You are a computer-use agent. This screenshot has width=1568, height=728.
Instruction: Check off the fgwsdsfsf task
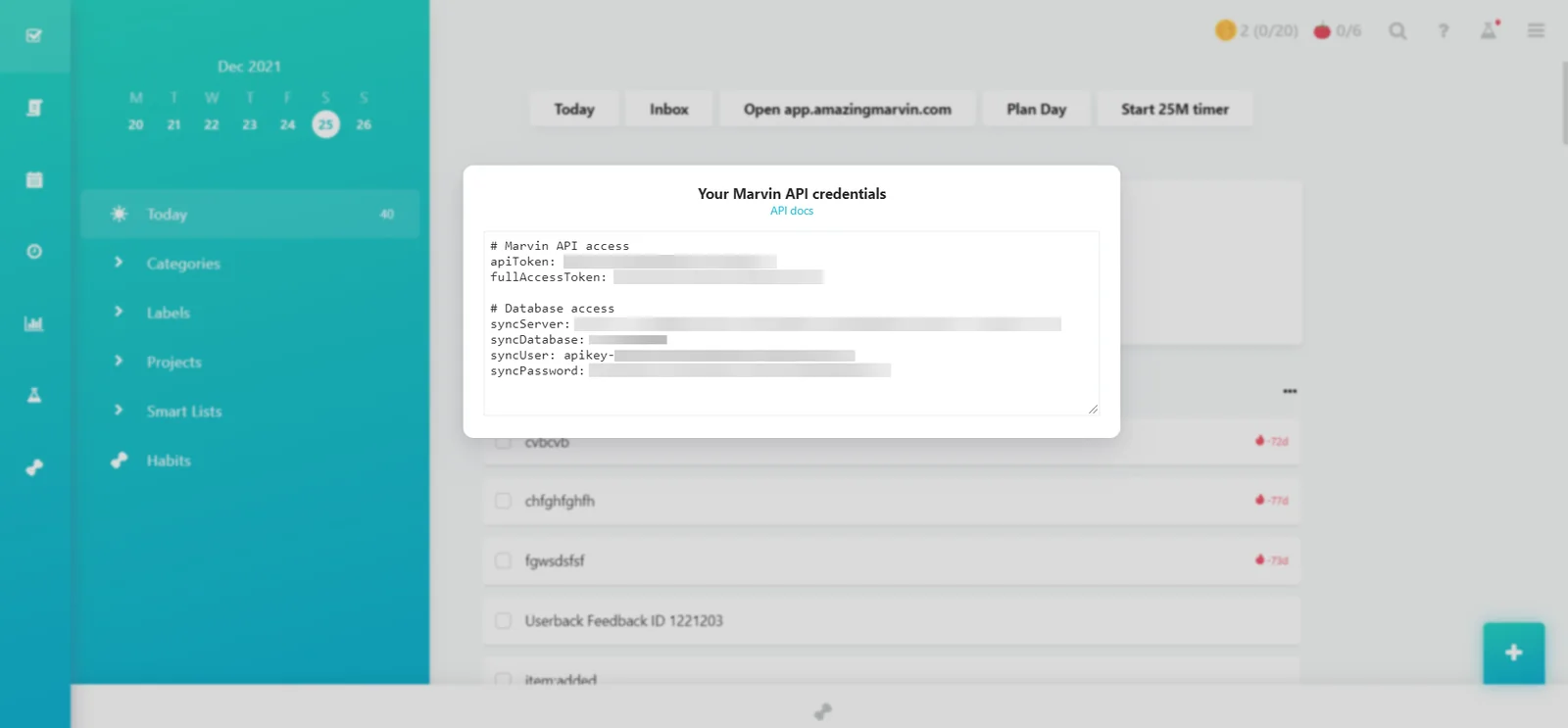click(503, 560)
